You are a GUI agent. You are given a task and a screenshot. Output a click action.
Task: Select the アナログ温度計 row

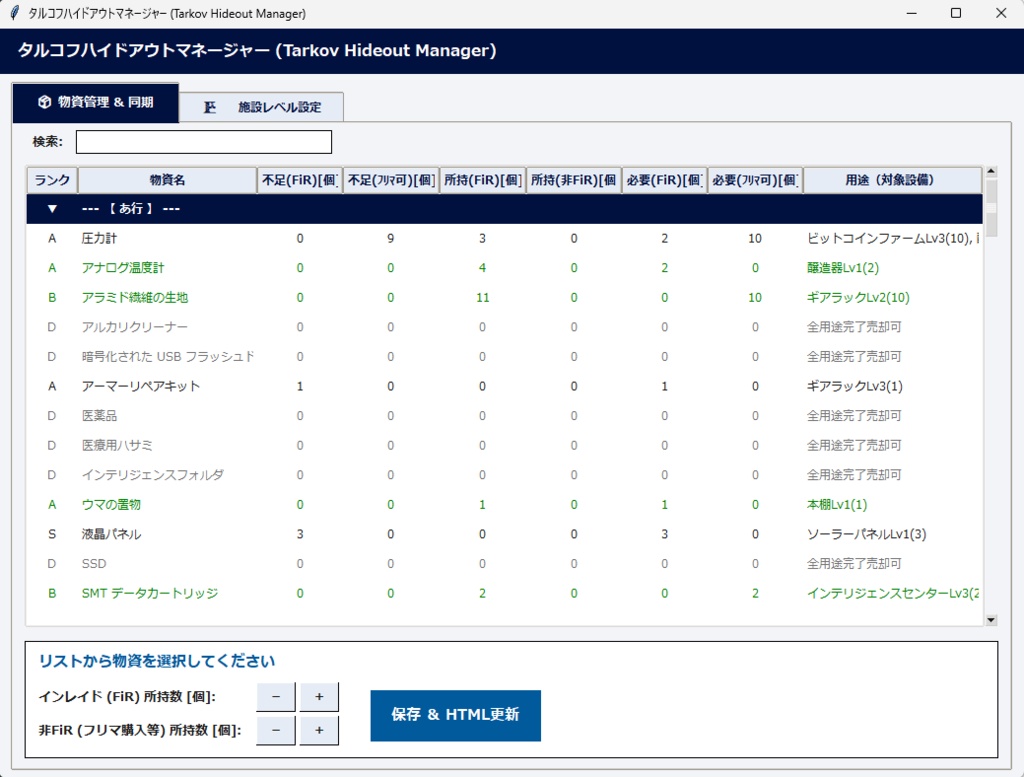tap(504, 268)
